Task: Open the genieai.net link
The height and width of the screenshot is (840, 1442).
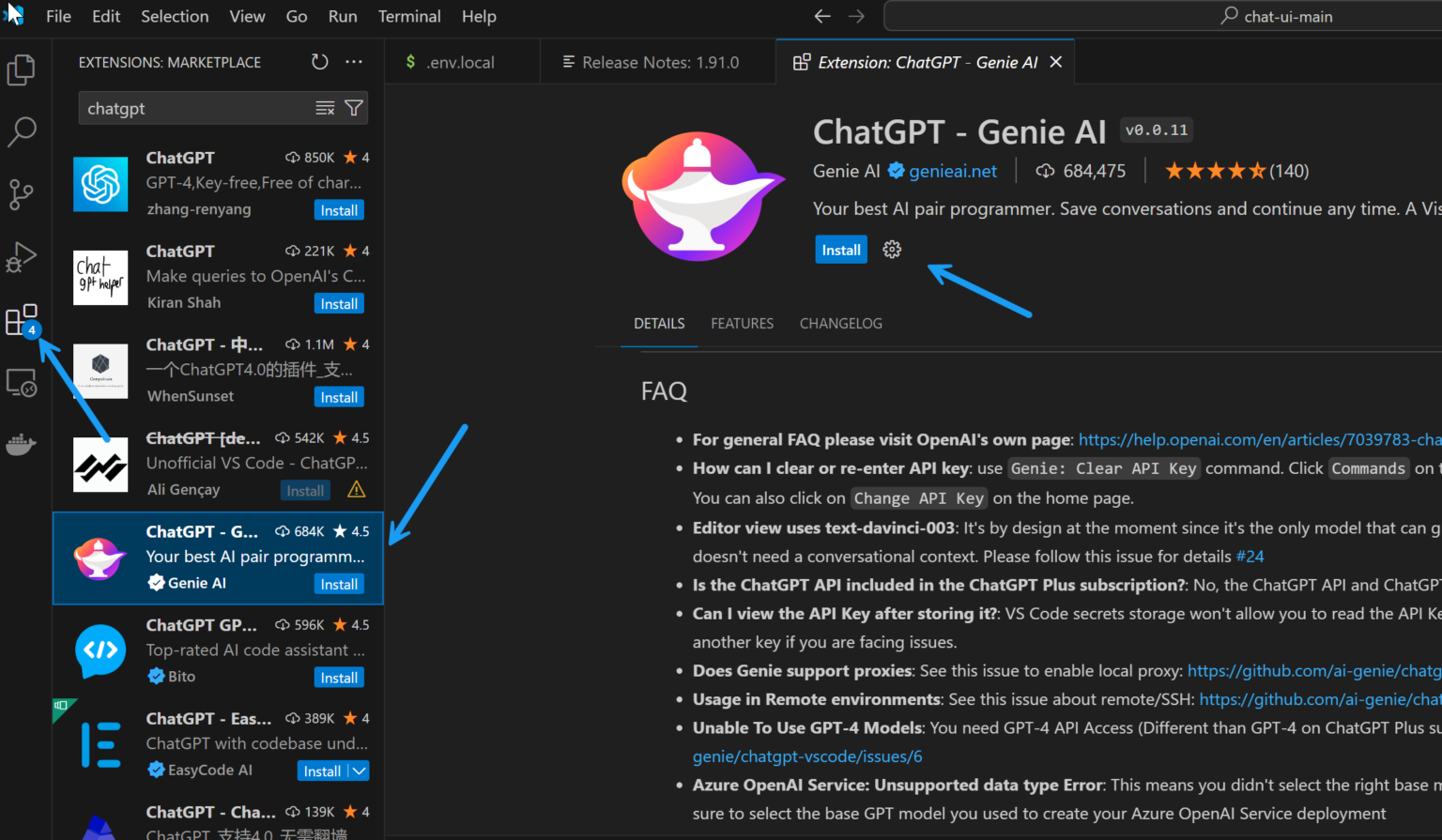Action: 951,171
